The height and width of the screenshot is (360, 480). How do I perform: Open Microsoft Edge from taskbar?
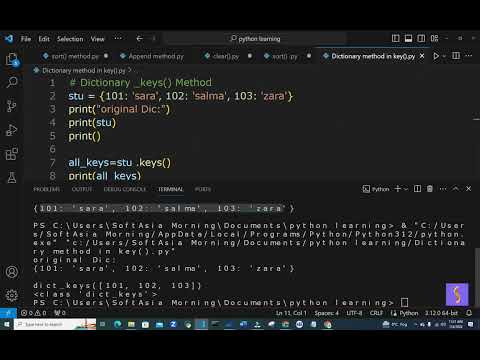coord(117,324)
